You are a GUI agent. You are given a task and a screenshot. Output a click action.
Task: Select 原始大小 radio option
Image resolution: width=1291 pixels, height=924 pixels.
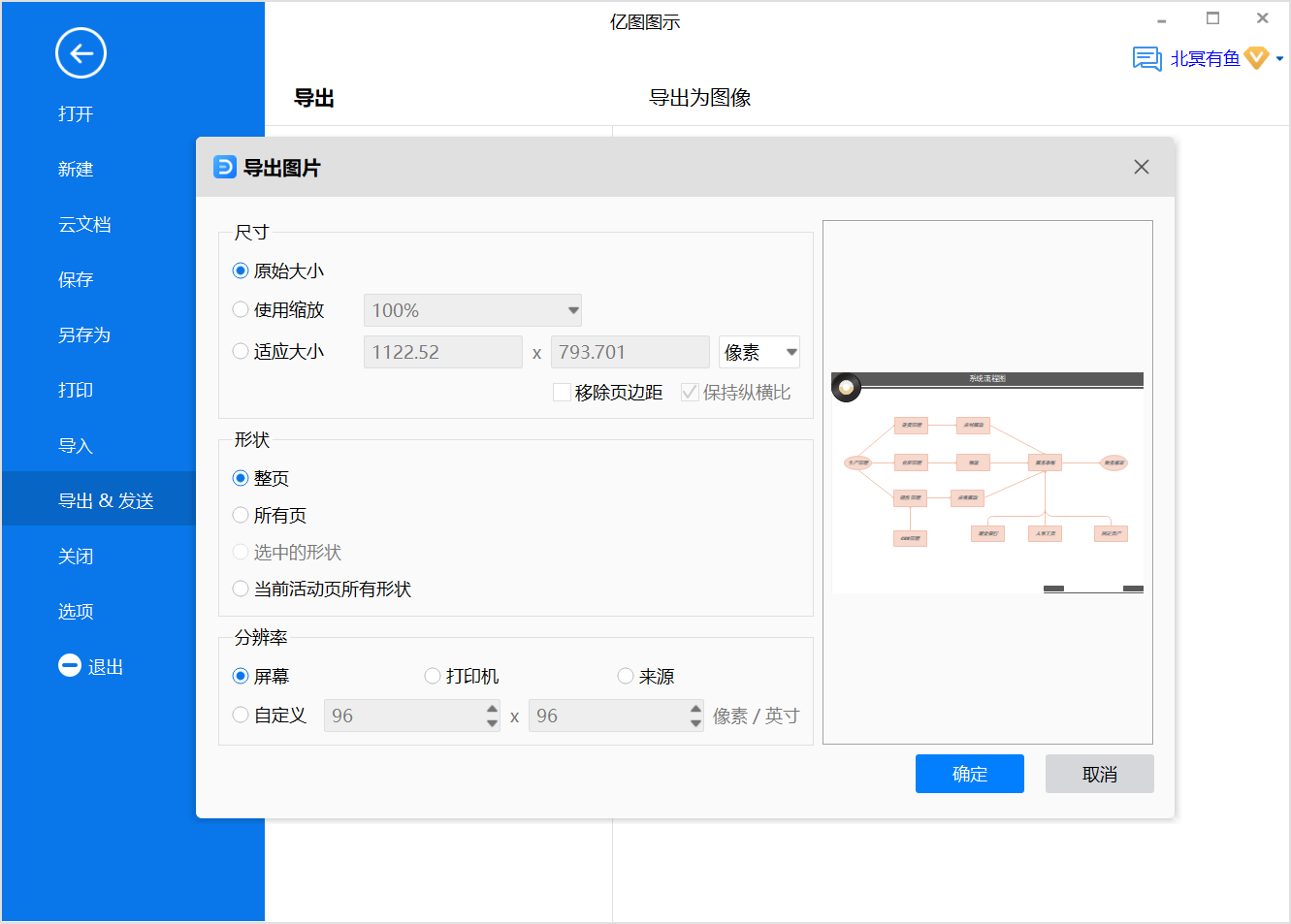[241, 271]
